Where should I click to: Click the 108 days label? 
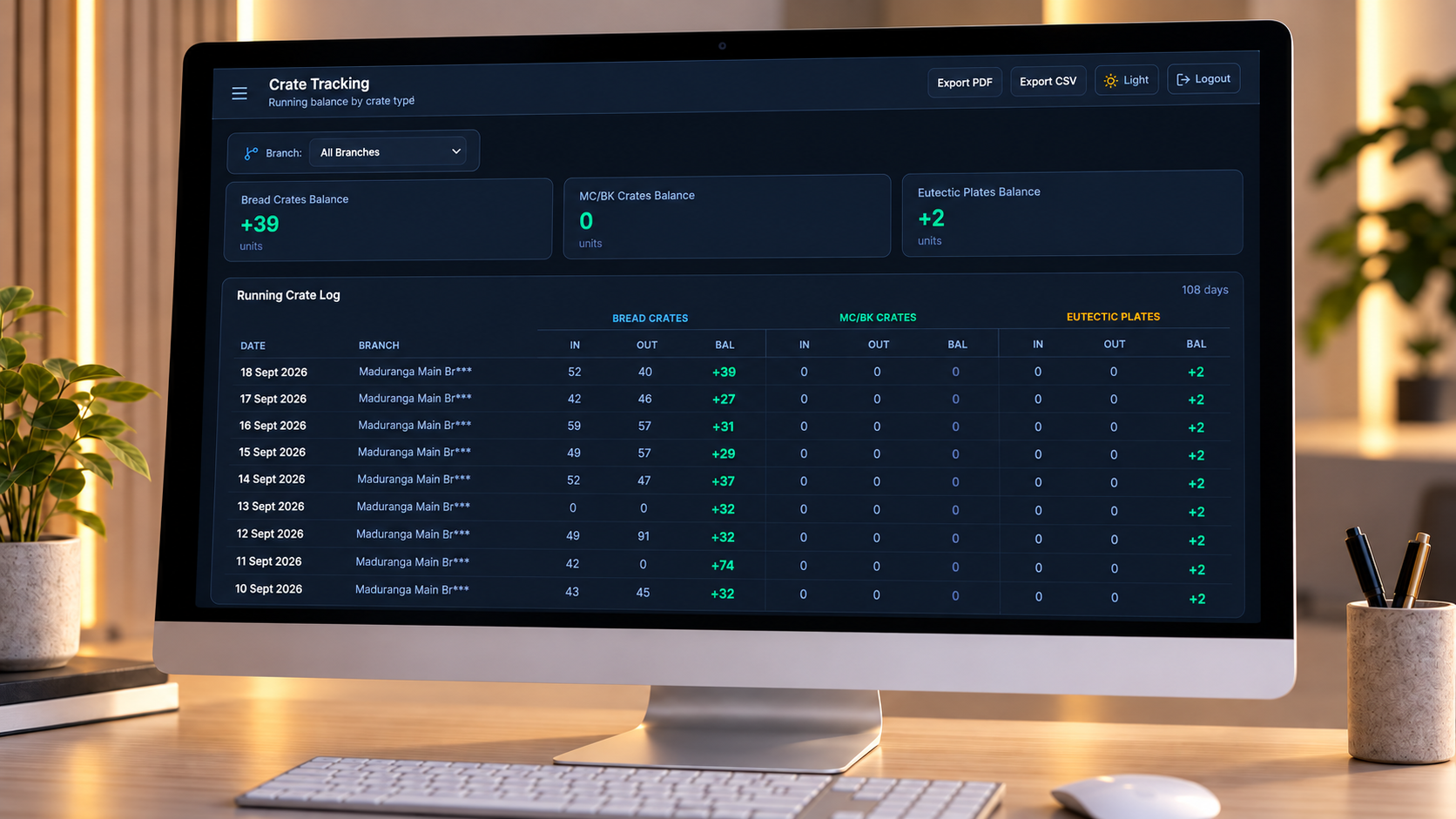click(x=1204, y=290)
